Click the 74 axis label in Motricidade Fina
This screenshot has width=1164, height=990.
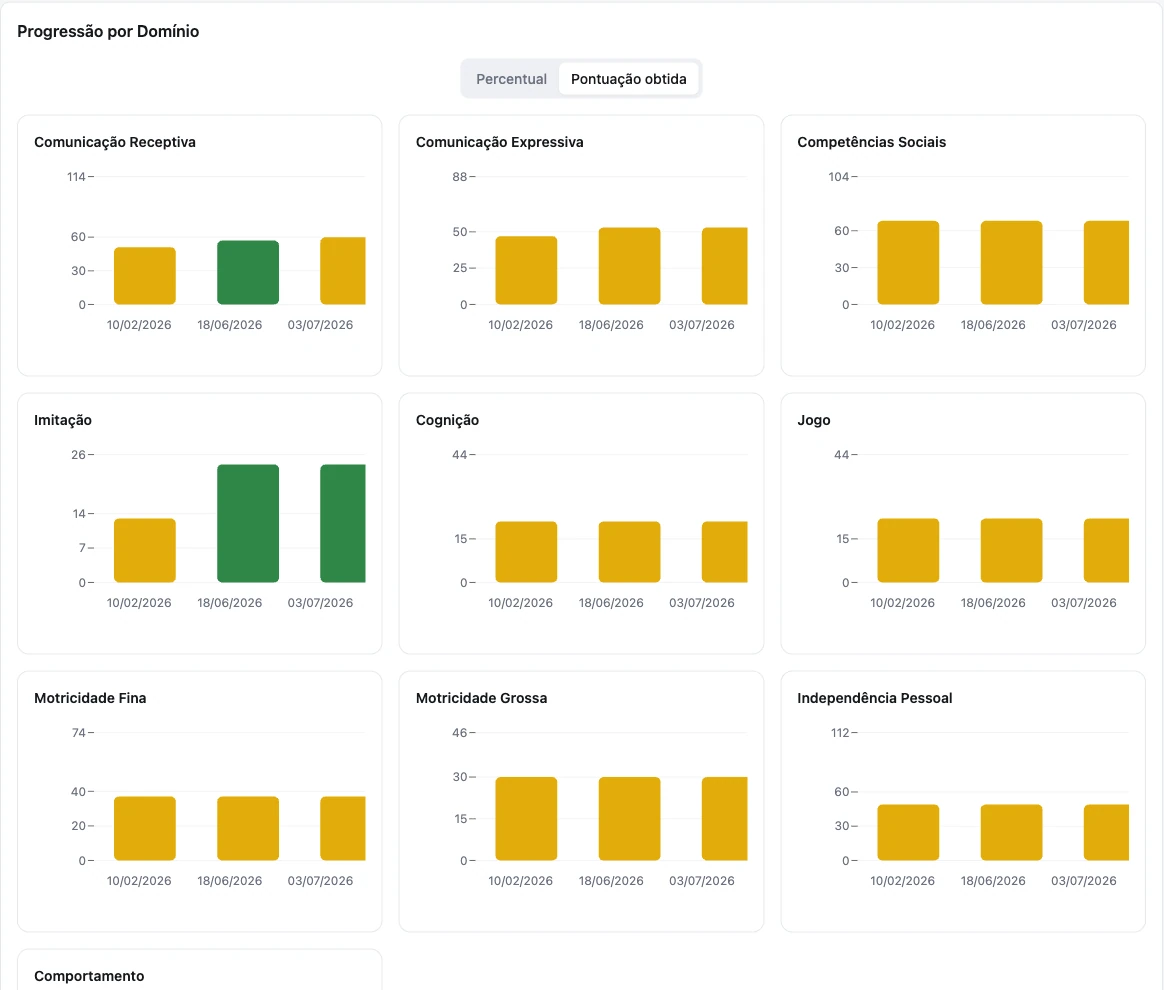pyautogui.click(x=79, y=732)
